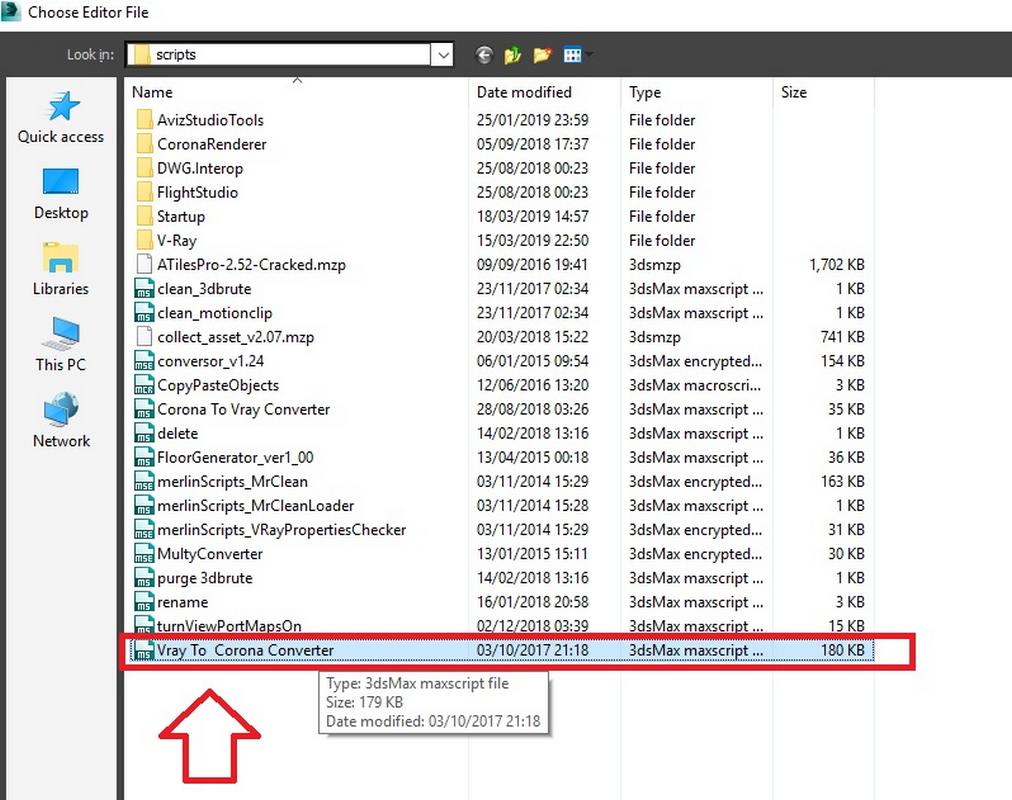Click date 28/08/2018 03:26 cell
This screenshot has height=800, width=1012.
532,409
